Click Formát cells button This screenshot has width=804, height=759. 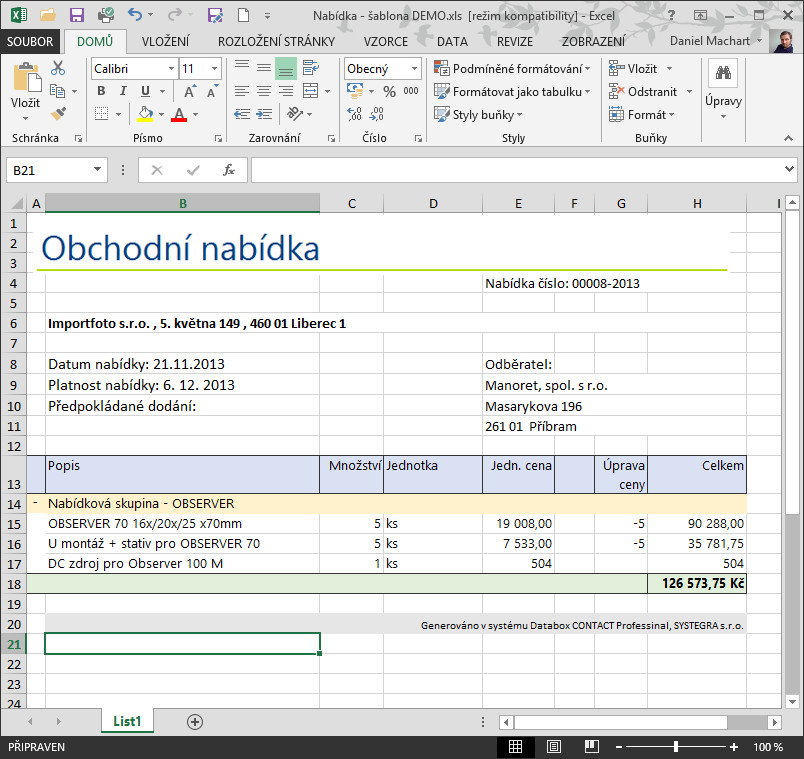(x=641, y=114)
